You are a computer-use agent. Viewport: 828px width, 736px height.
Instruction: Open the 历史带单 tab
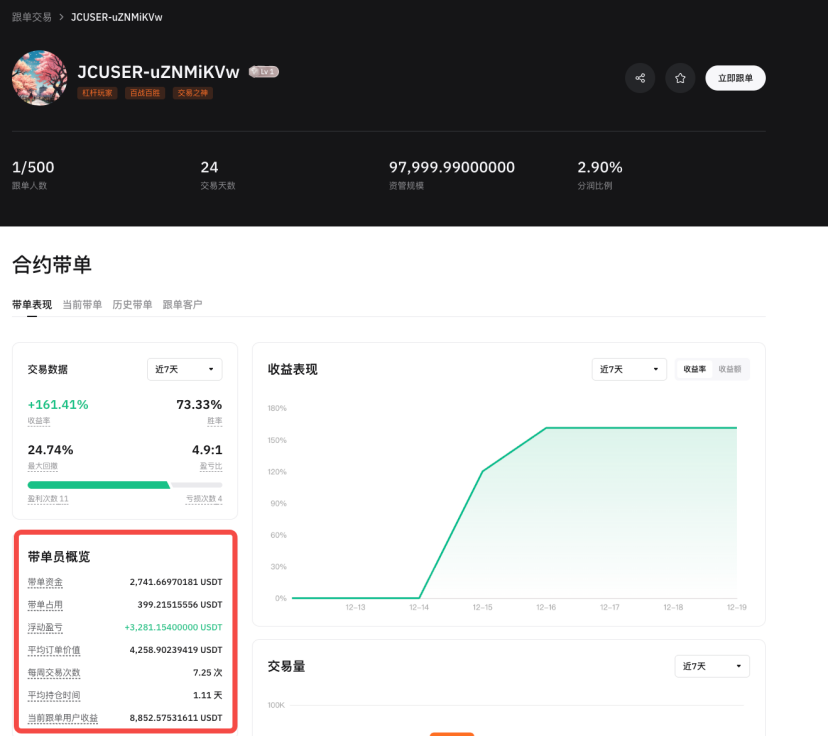[x=132, y=304]
